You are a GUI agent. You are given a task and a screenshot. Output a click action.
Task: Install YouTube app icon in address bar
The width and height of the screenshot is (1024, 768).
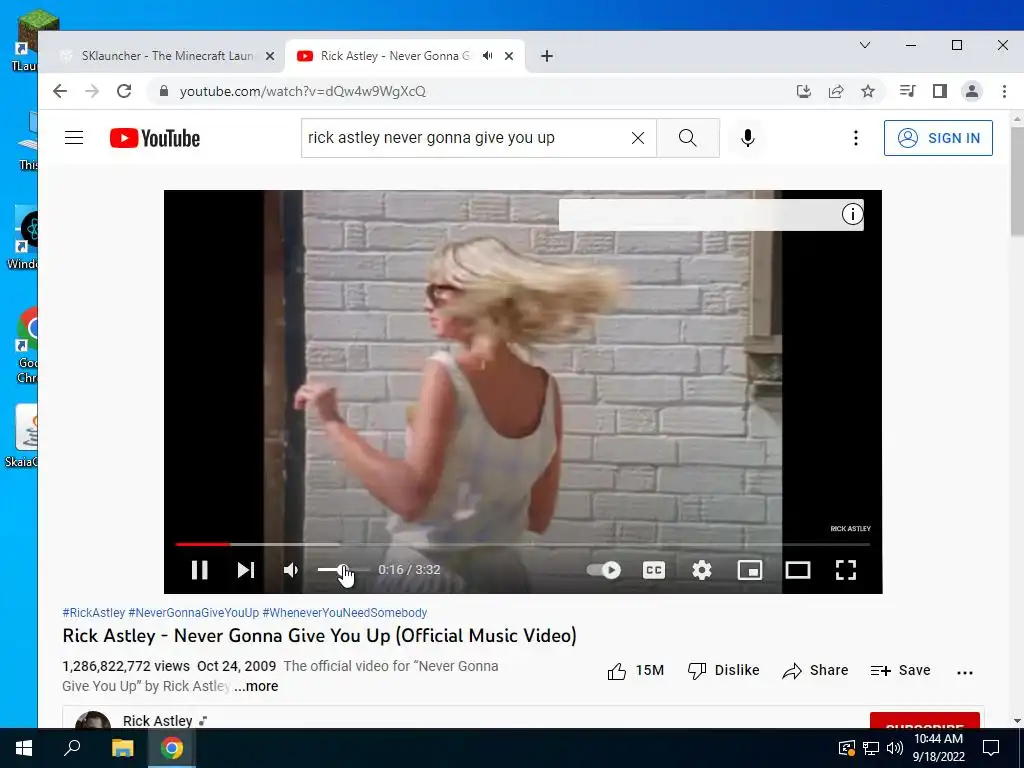(804, 91)
